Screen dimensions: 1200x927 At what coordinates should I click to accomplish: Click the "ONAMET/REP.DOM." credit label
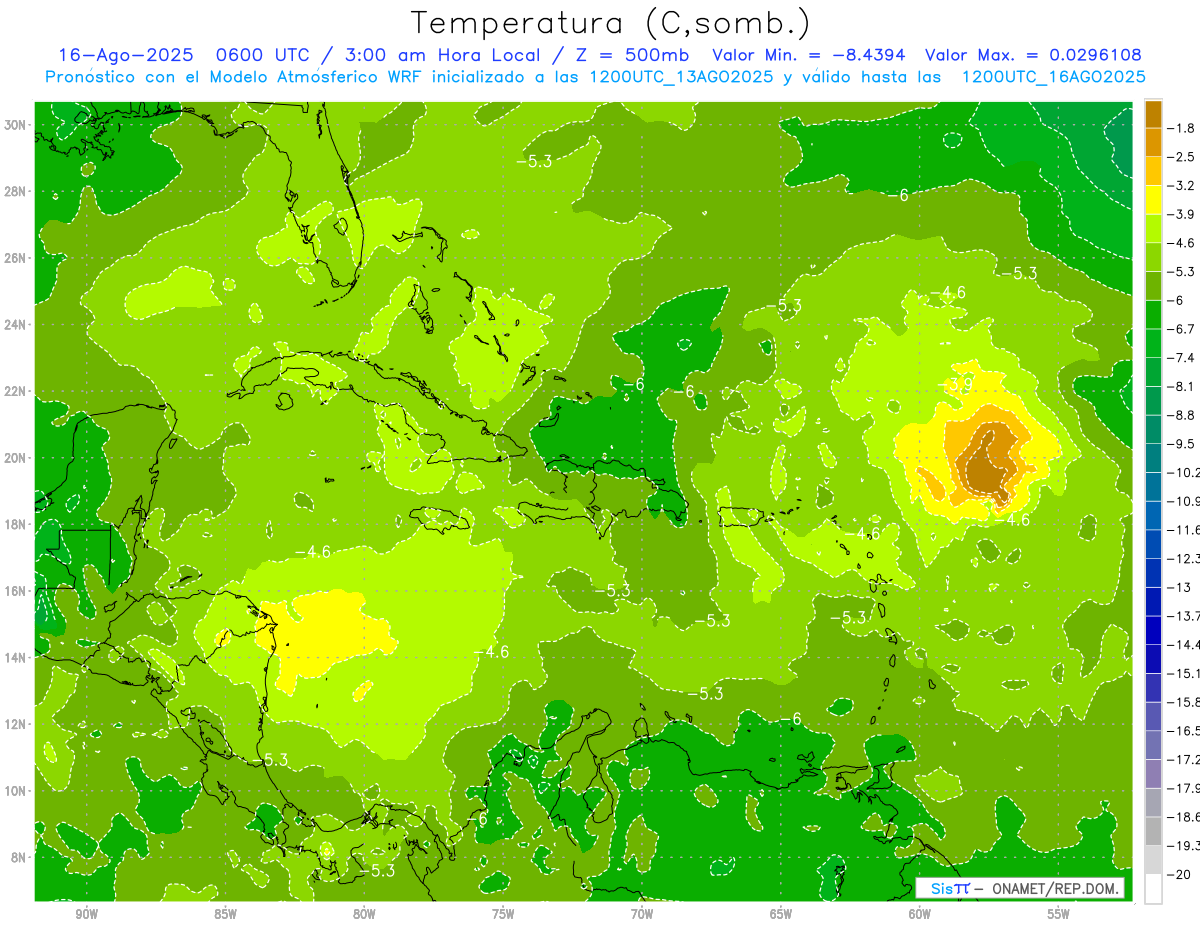tap(1056, 888)
